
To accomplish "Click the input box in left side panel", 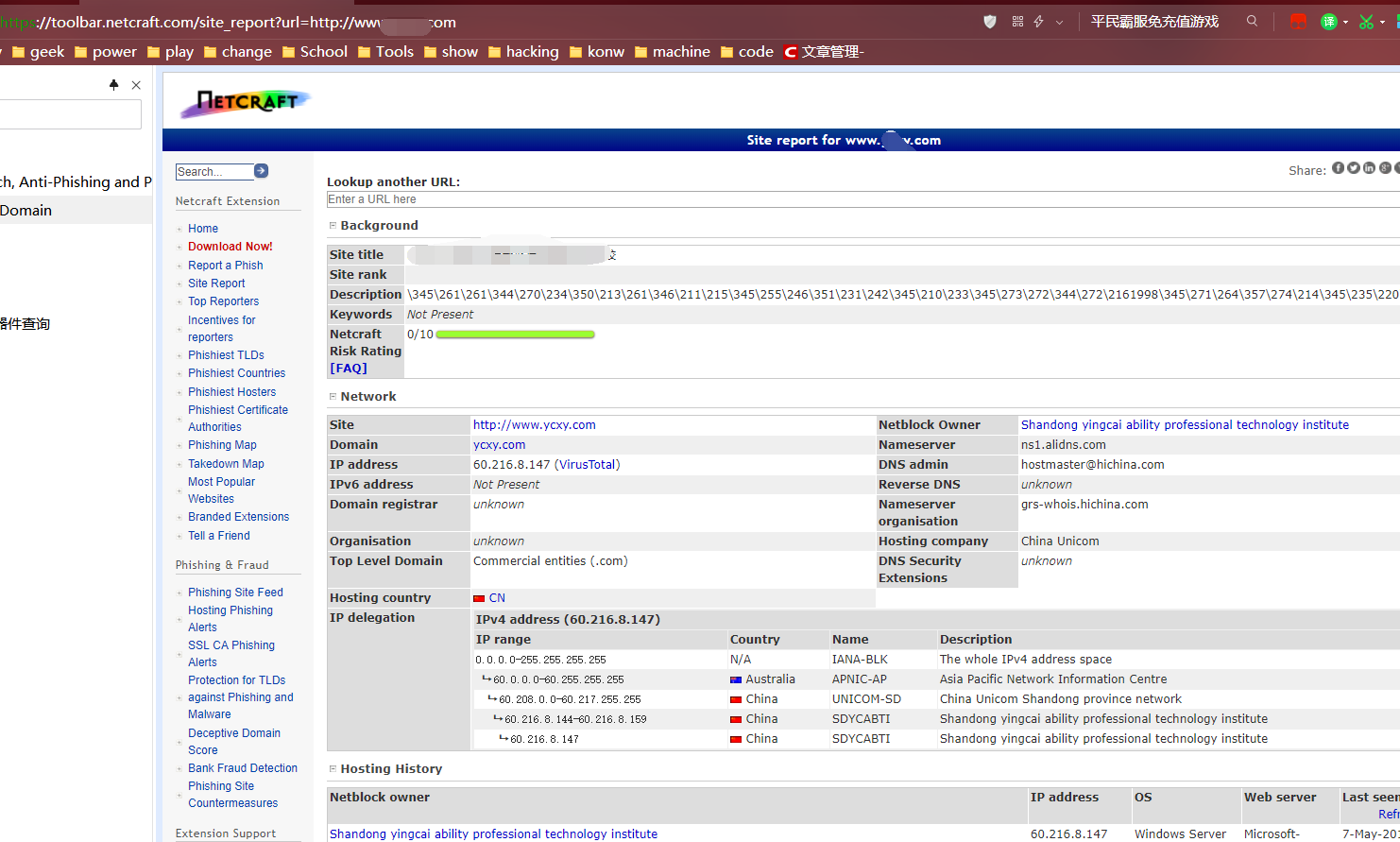I will (x=71, y=114).
